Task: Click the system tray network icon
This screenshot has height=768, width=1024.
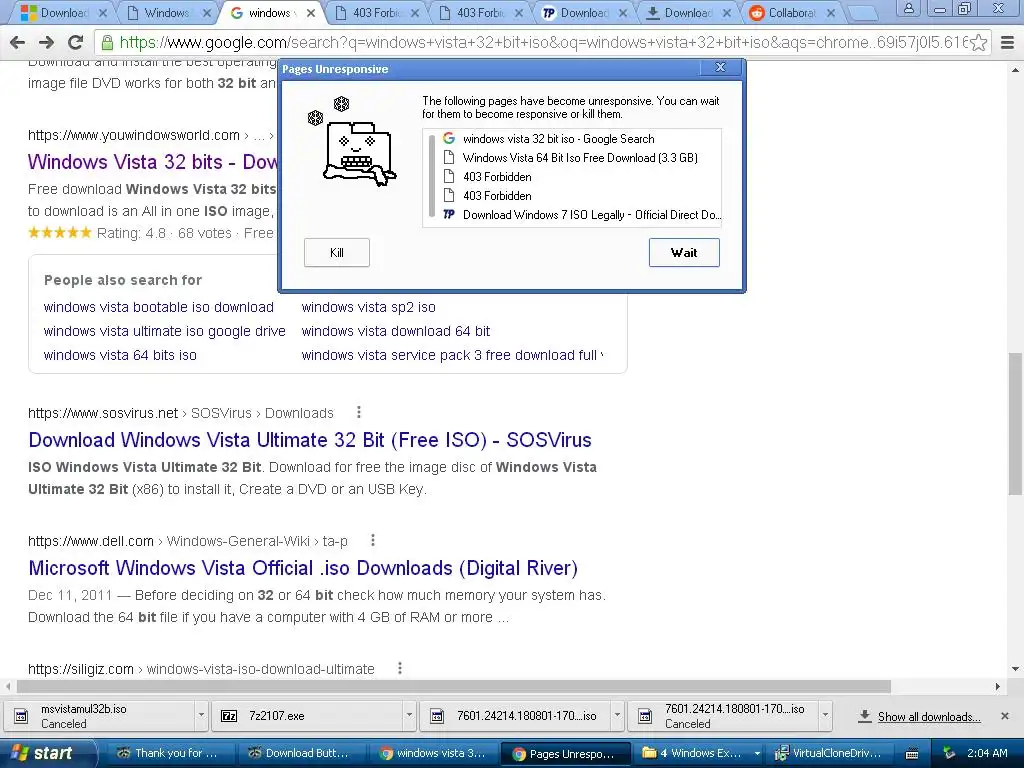Action: [x=949, y=754]
